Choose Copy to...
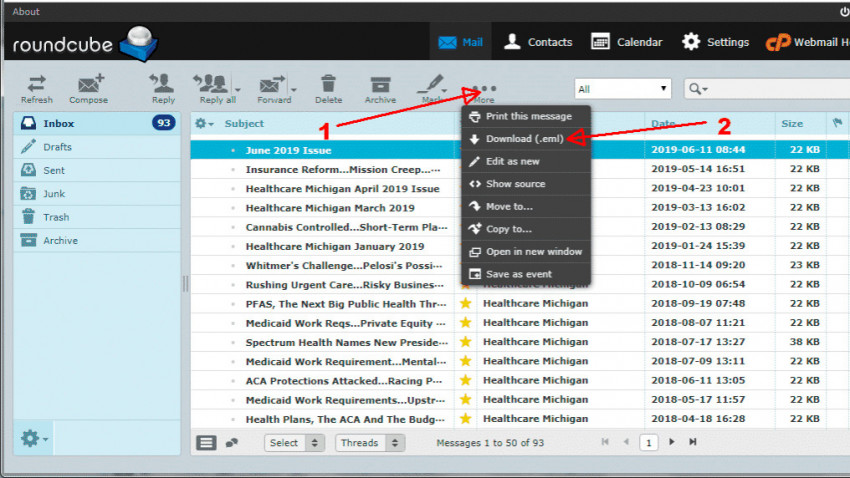The height and width of the screenshot is (478, 850). tap(526, 229)
